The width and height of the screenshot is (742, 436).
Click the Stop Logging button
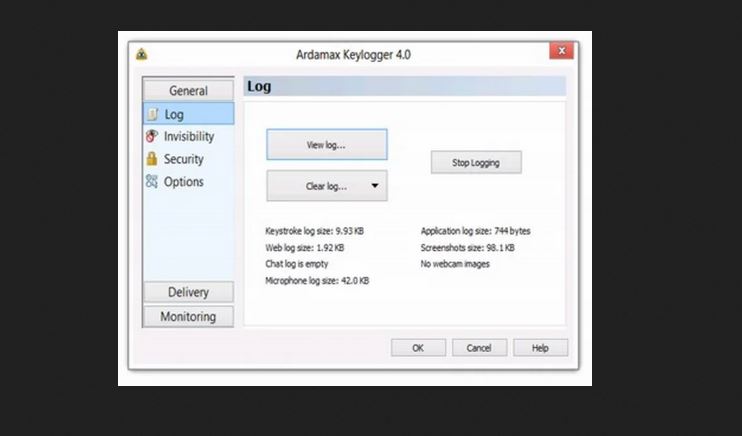tap(476, 162)
